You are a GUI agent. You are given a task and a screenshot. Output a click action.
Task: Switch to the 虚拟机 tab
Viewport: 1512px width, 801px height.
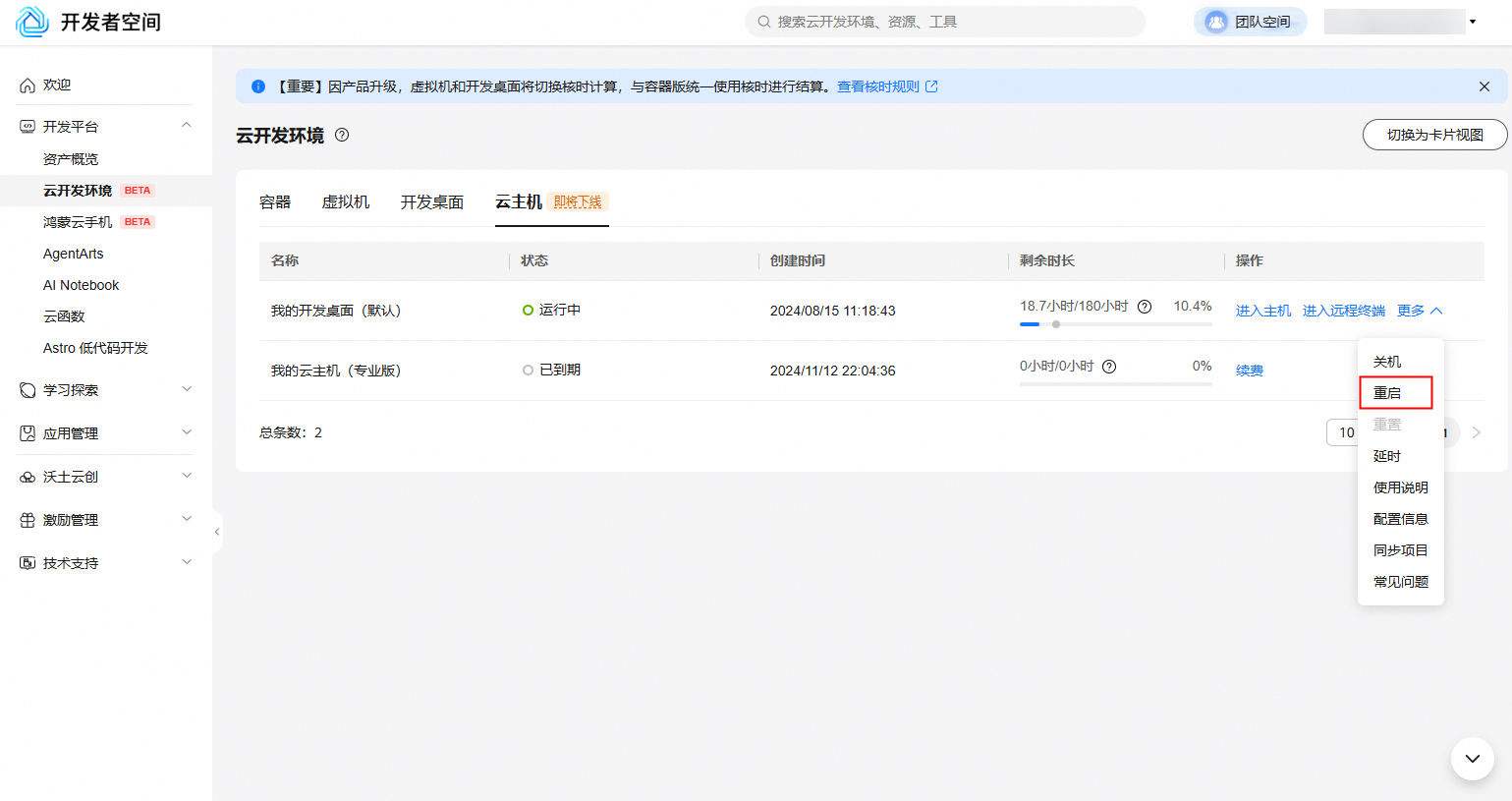tap(346, 201)
